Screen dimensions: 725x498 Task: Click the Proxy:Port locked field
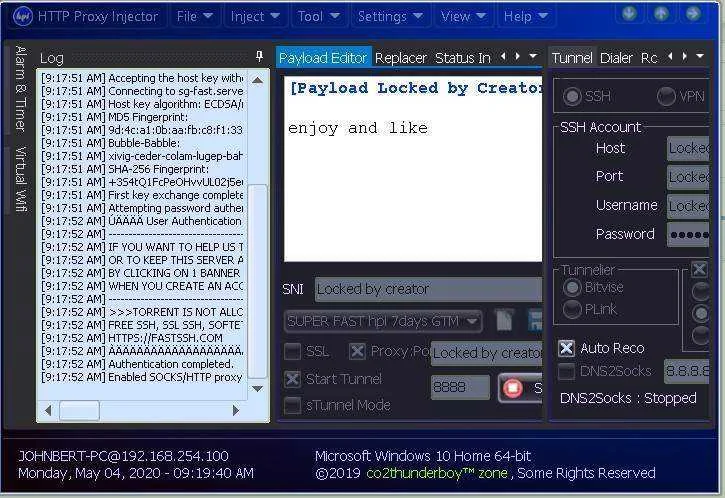pyautogui.click(x=487, y=353)
